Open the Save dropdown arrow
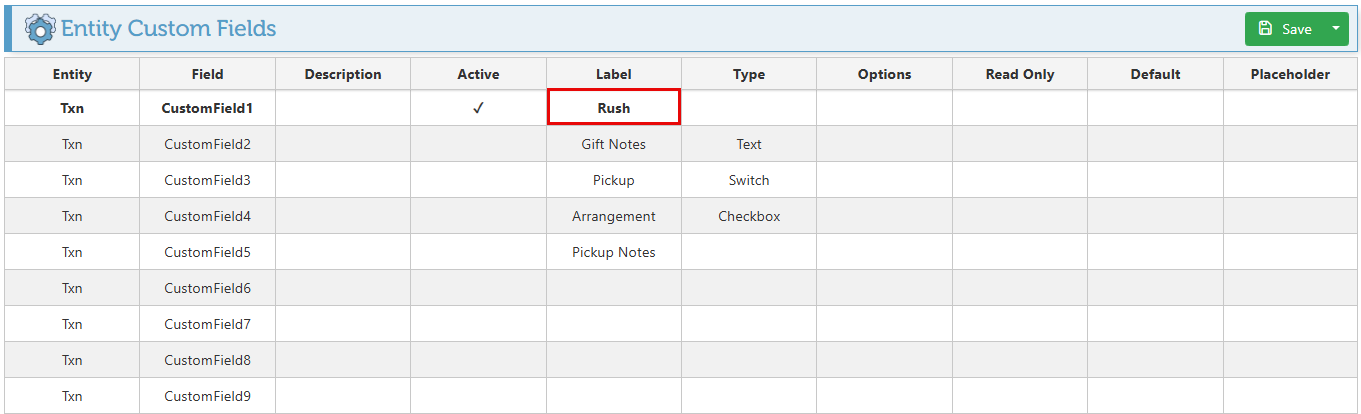Screen dimensions: 1361x414 tap(1335, 29)
